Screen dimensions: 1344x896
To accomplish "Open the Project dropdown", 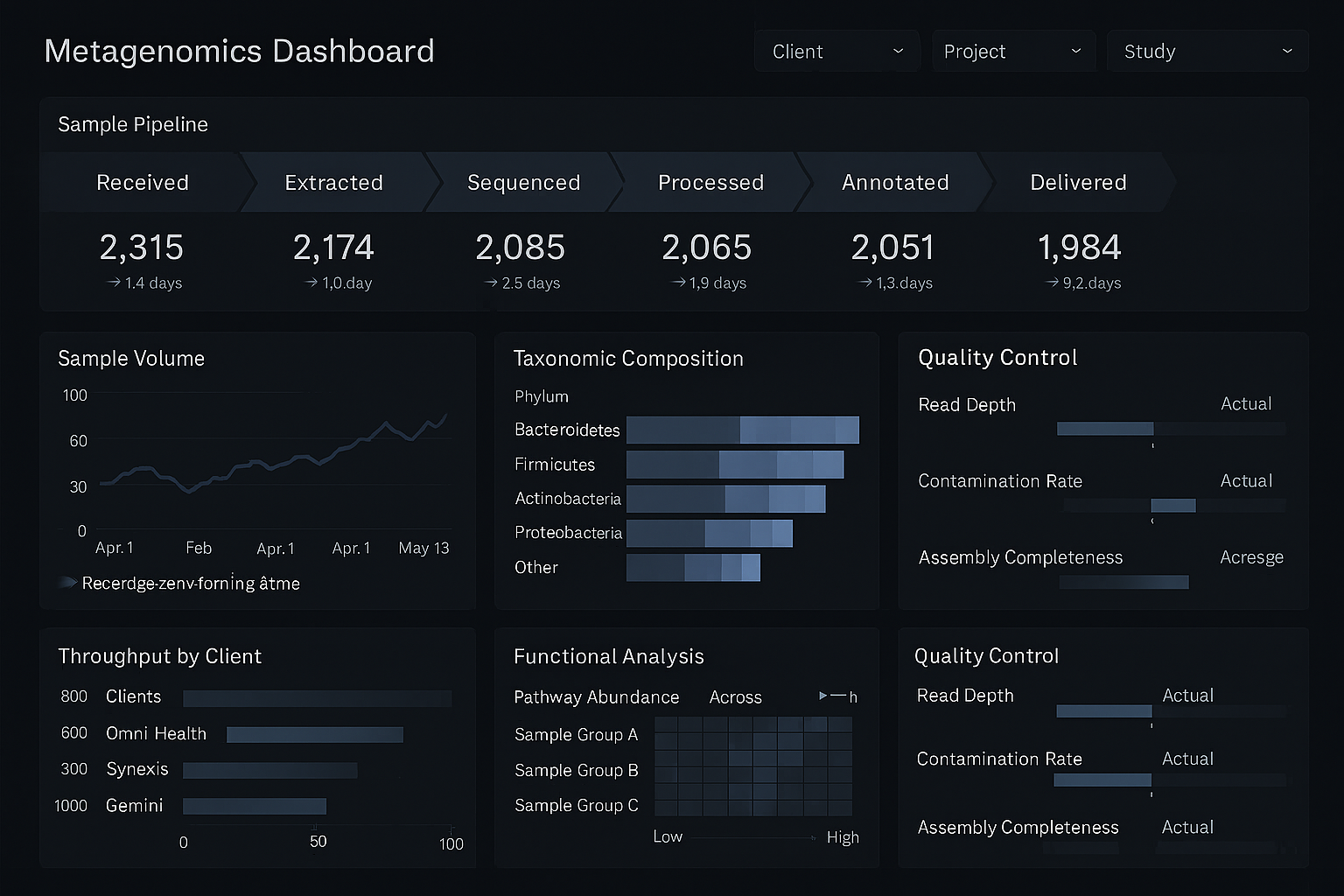I will pyautogui.click(x=1012, y=51).
